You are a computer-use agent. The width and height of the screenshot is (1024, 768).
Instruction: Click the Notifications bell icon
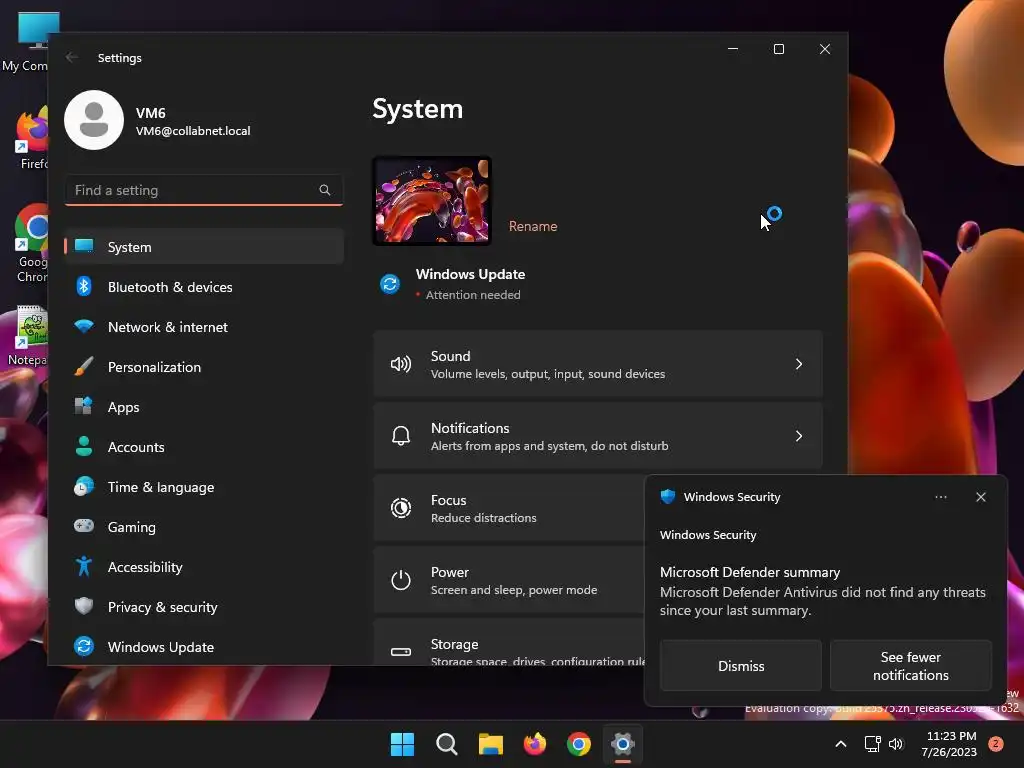point(400,436)
